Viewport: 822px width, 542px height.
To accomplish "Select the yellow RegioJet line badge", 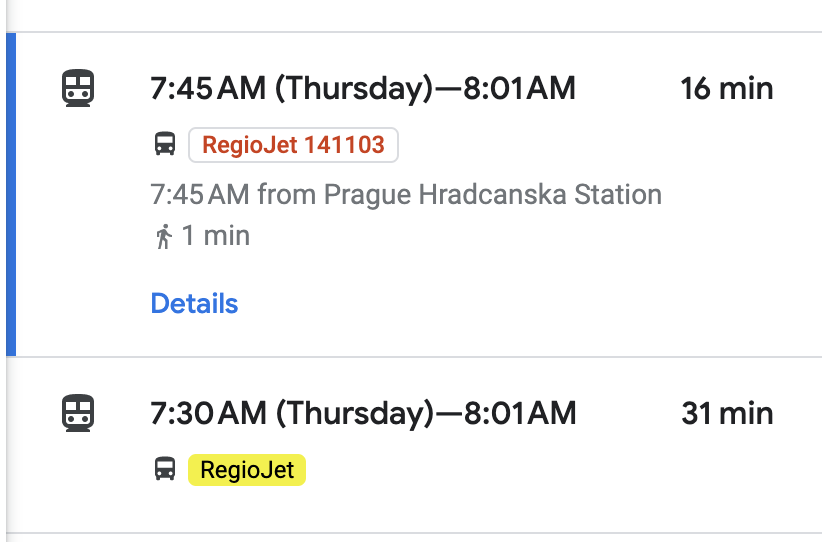I will pyautogui.click(x=247, y=470).
